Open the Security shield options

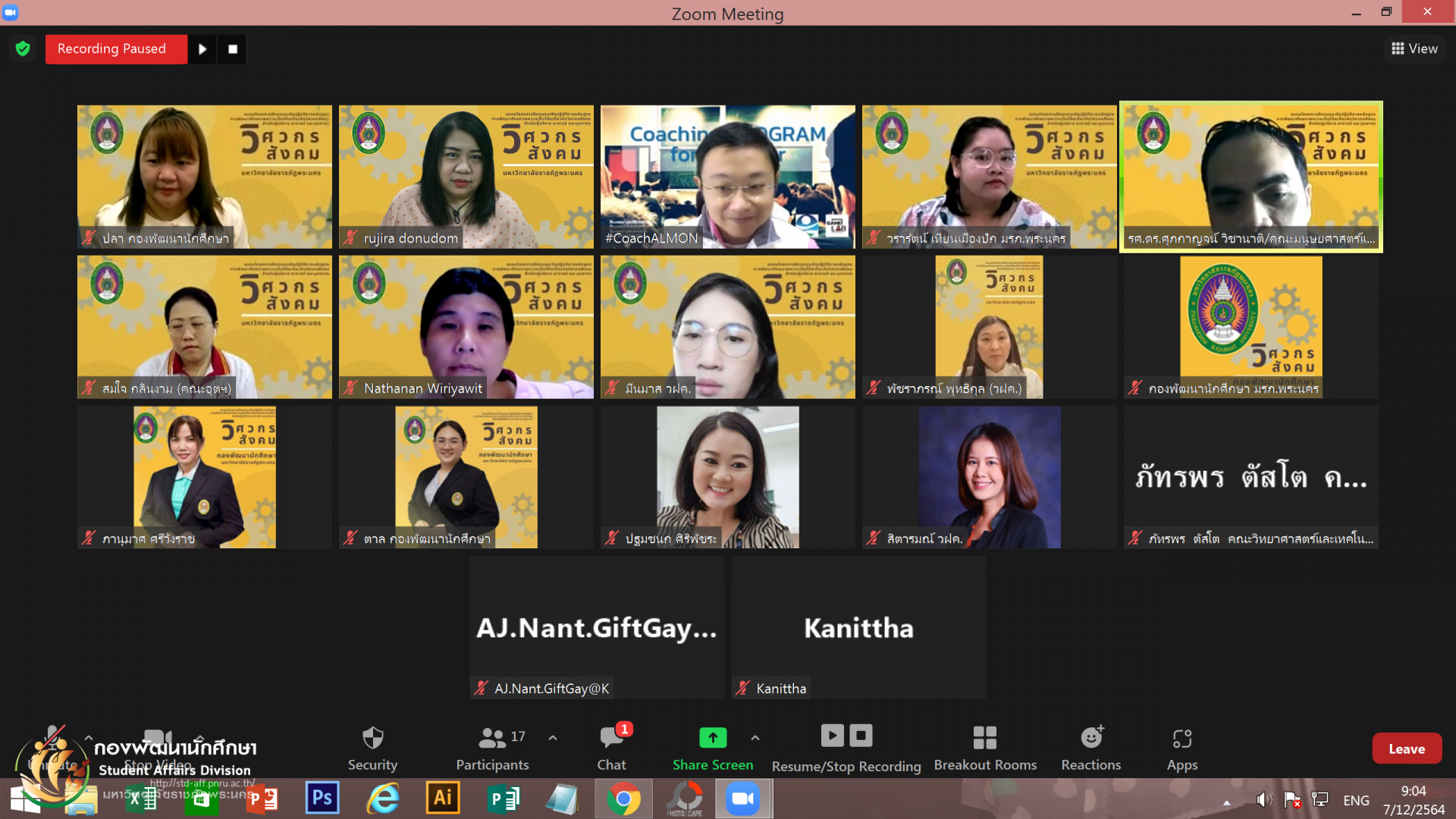(372, 748)
